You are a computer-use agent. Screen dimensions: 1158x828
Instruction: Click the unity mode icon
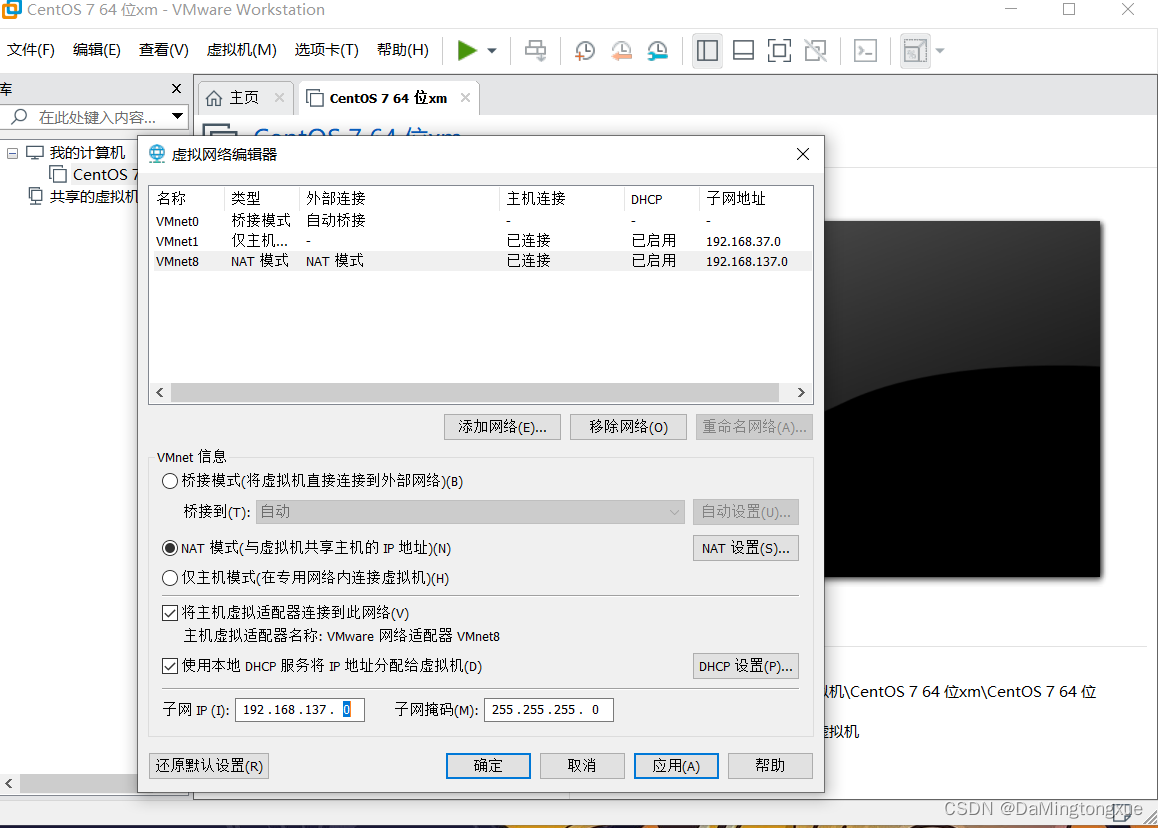tap(815, 51)
